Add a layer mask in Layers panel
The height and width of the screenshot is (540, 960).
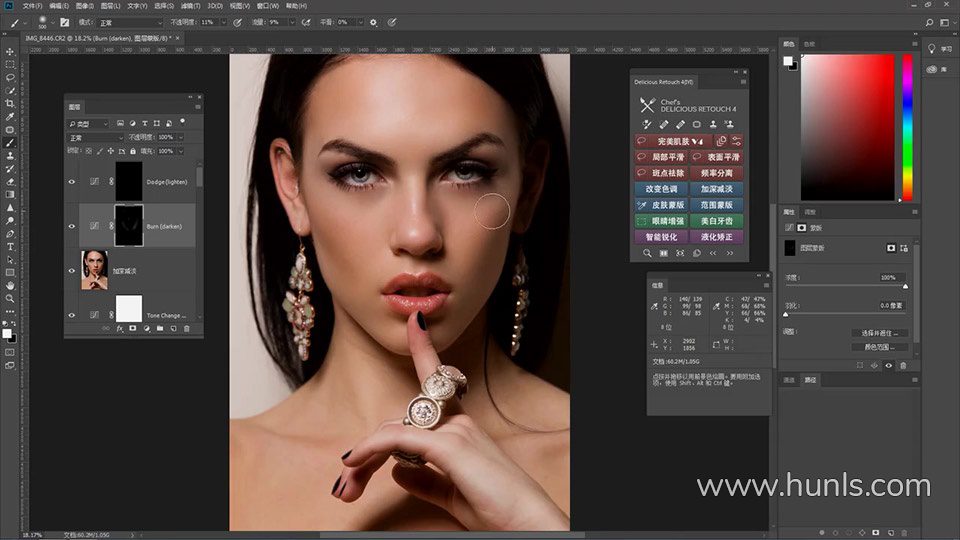click(133, 329)
